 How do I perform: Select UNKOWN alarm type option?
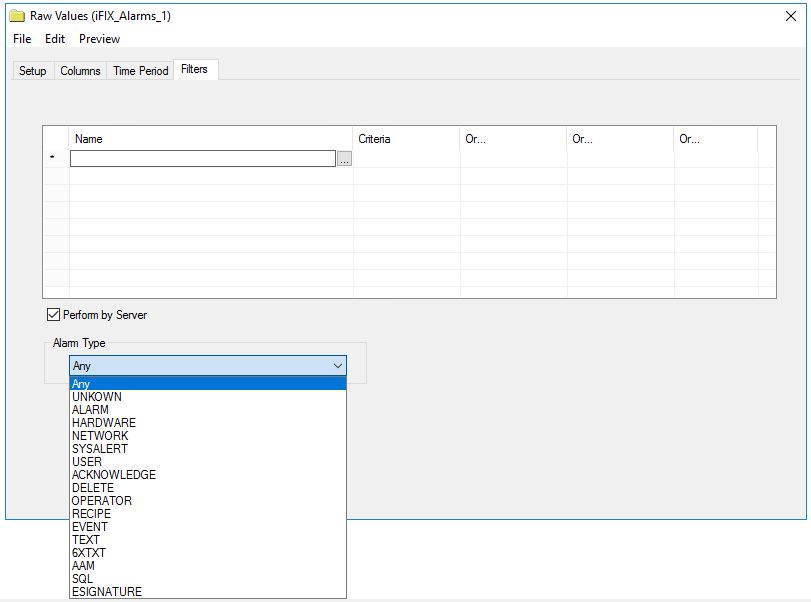(x=208, y=397)
